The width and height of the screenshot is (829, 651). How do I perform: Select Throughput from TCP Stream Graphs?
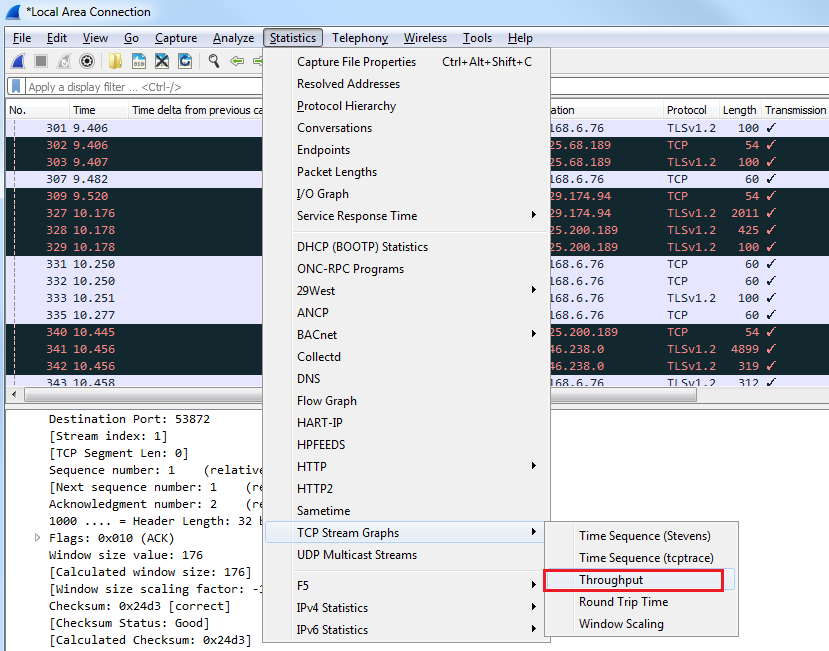tap(611, 580)
